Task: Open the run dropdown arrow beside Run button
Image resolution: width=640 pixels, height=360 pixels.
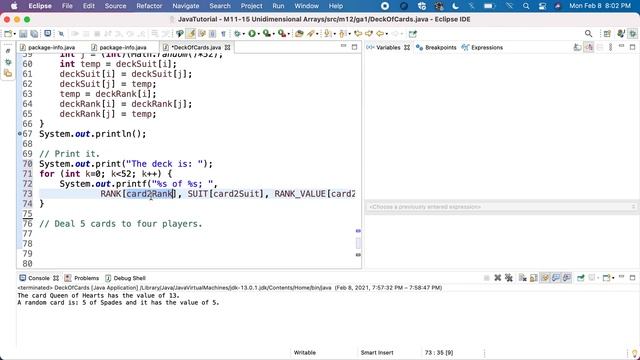Action: click(x=259, y=34)
